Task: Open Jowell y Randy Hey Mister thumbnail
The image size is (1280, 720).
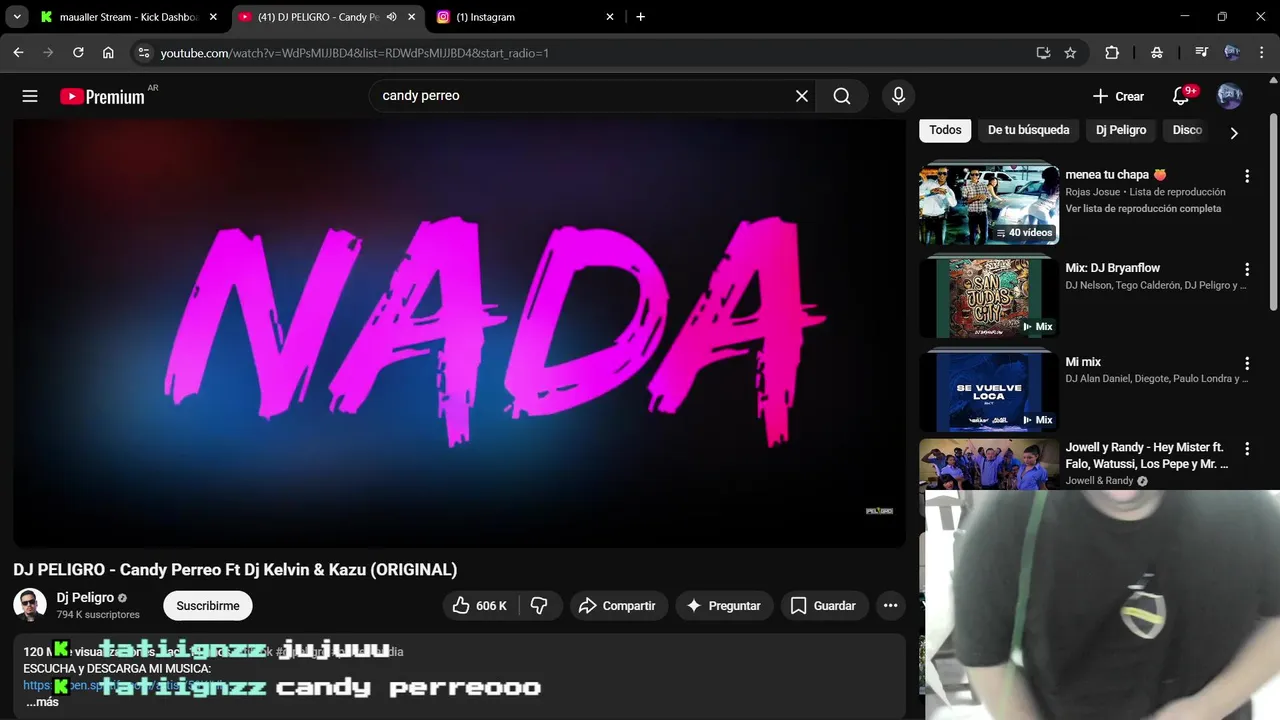Action: [989, 466]
